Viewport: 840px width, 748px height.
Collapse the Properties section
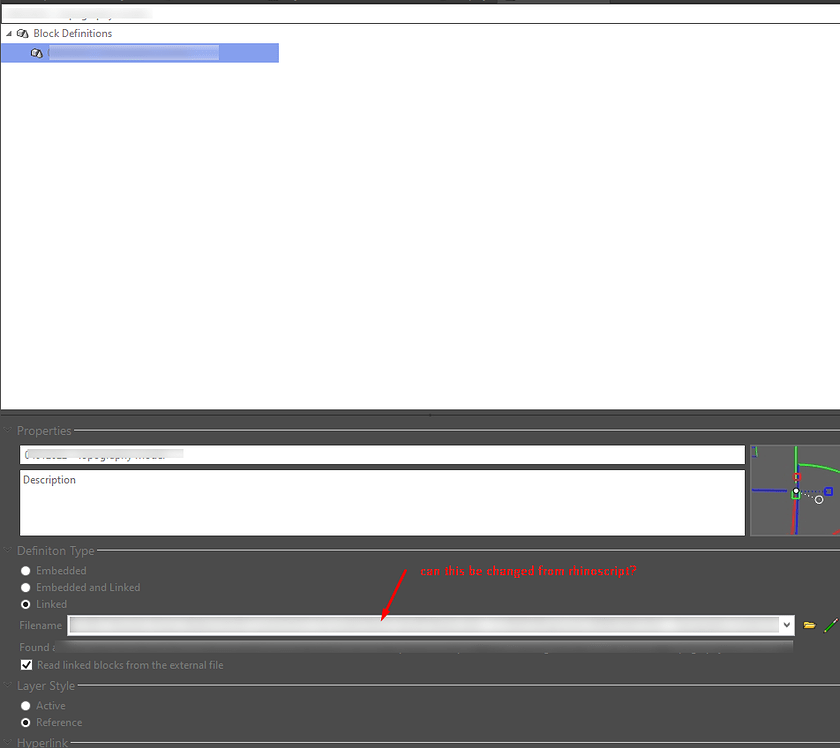click(8, 430)
